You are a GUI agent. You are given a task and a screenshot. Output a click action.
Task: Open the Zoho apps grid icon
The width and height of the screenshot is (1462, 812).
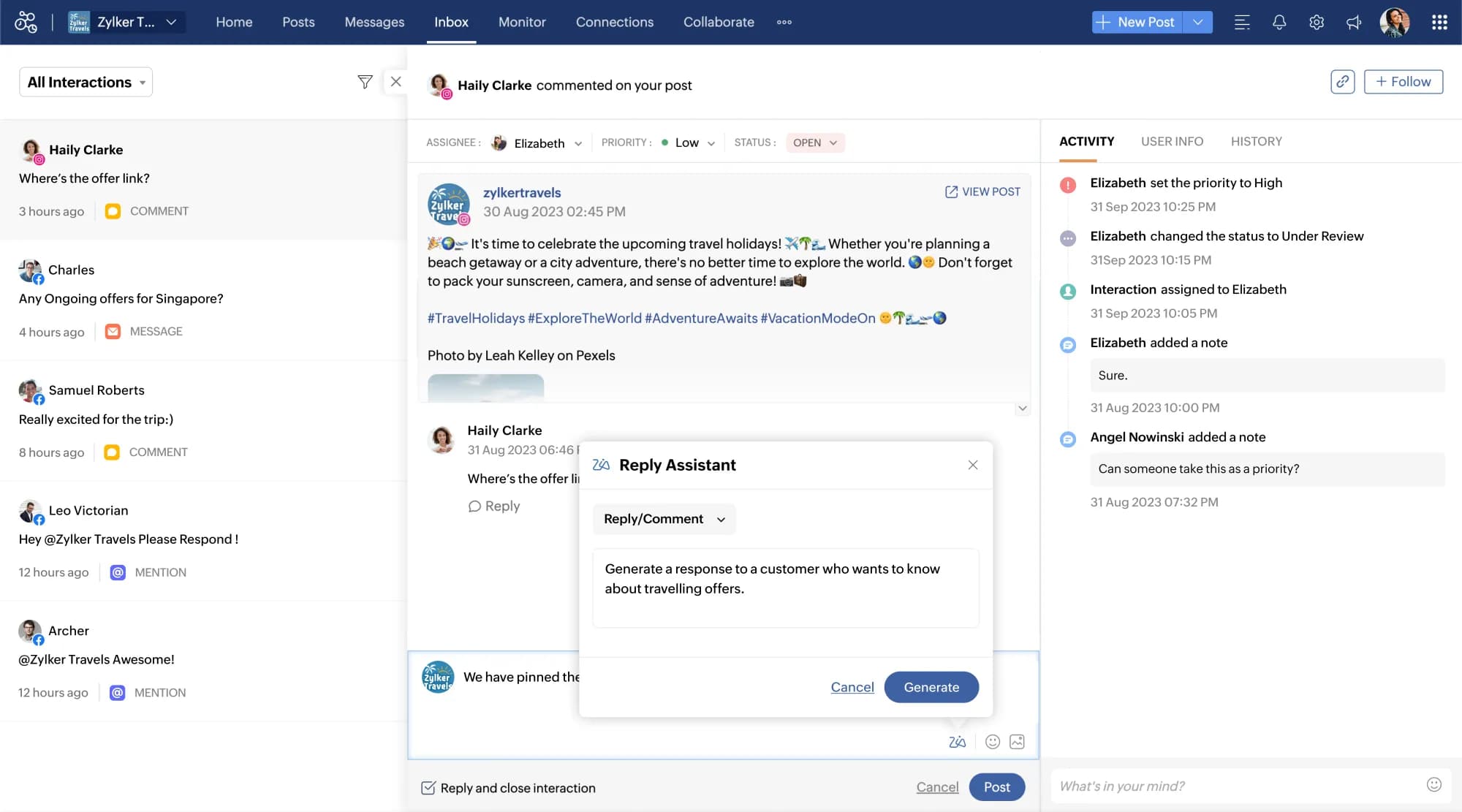[x=1439, y=22]
